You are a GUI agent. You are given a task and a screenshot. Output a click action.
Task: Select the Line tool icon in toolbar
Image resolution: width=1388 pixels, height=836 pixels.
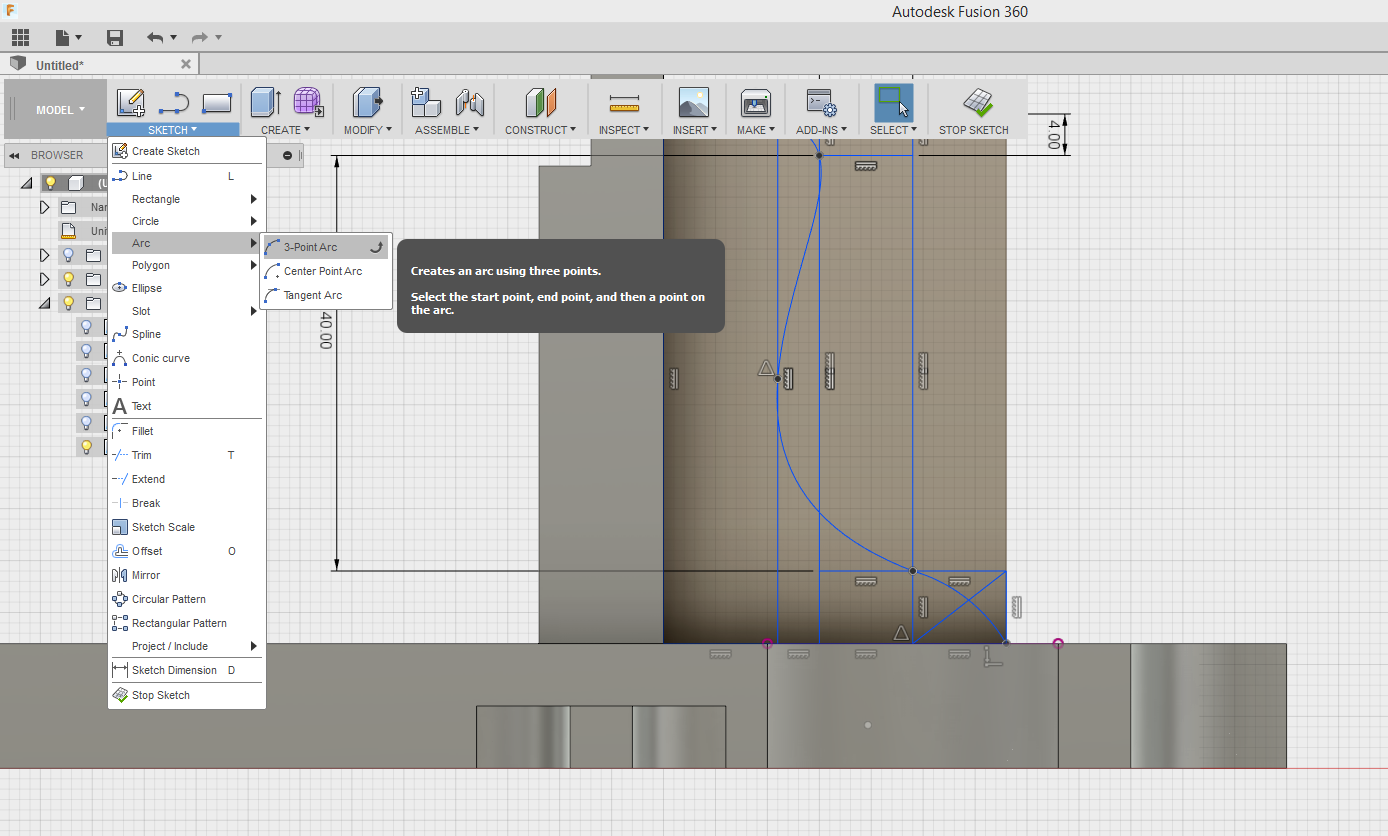point(174,102)
